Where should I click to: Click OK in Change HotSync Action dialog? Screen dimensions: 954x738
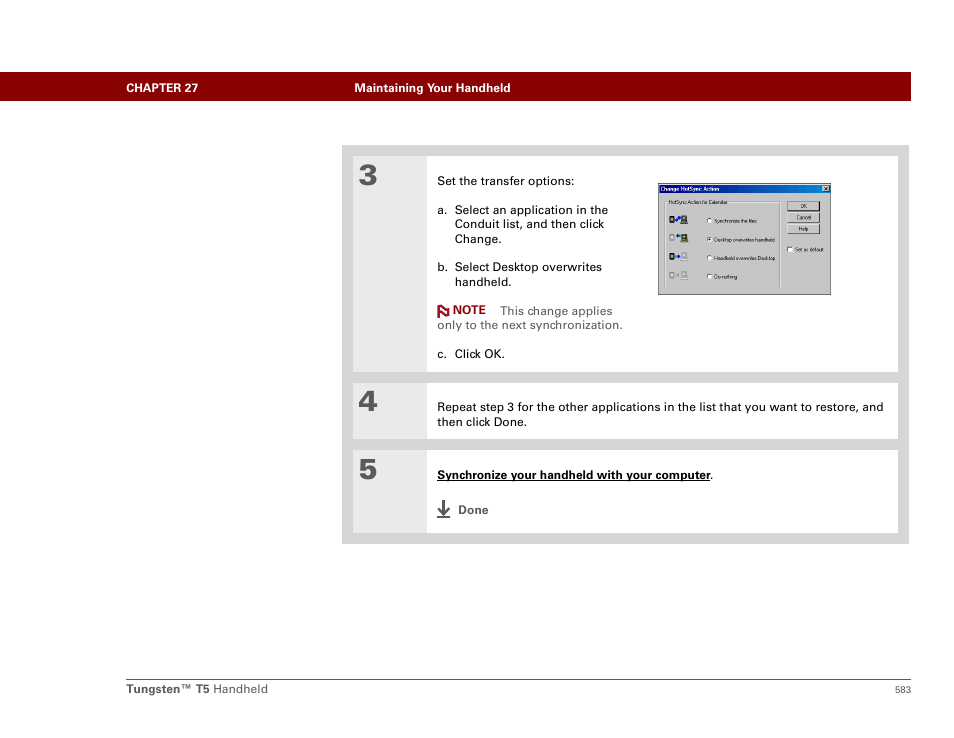click(803, 206)
